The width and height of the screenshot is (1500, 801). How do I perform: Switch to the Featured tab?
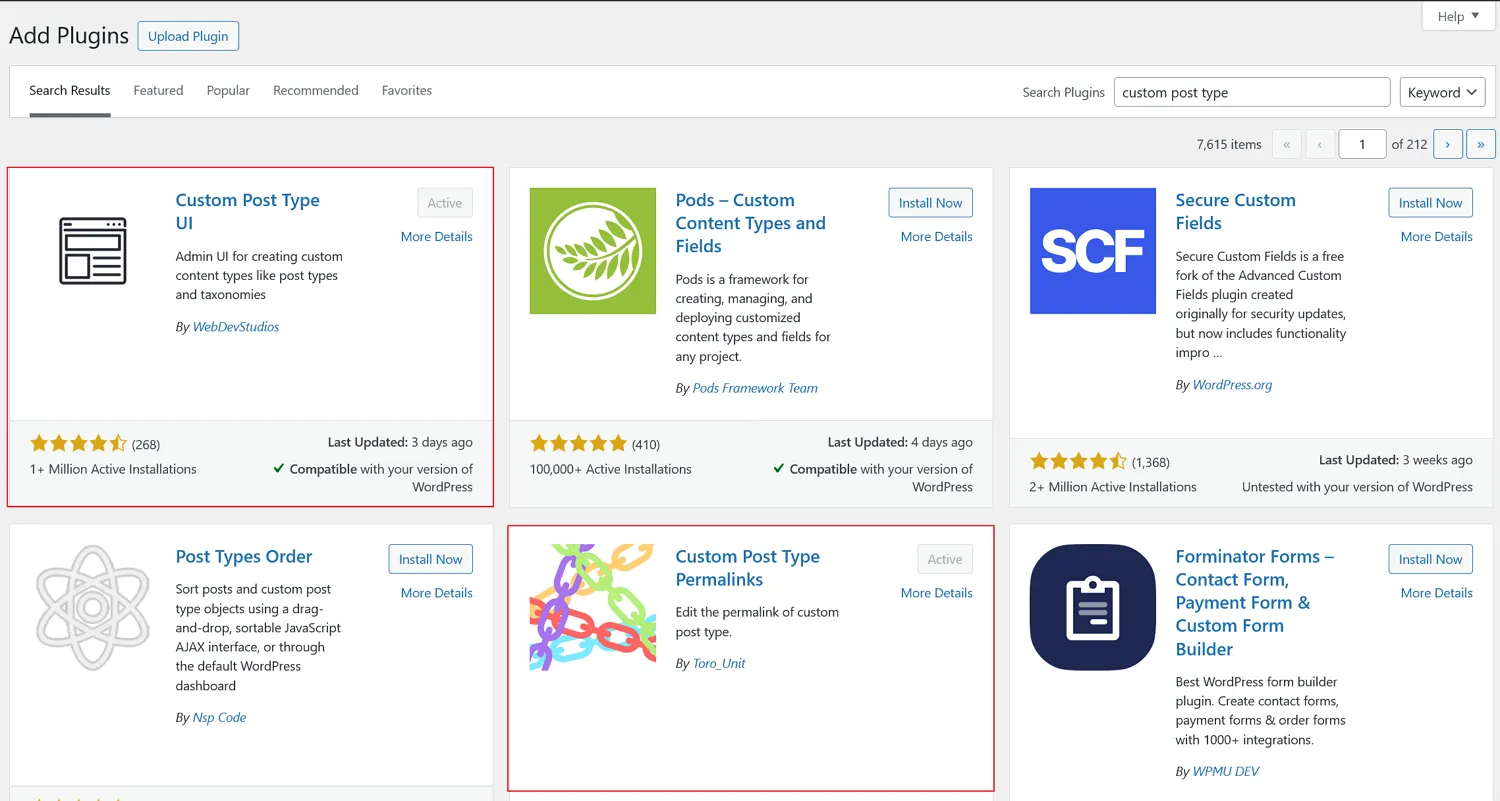pos(158,90)
